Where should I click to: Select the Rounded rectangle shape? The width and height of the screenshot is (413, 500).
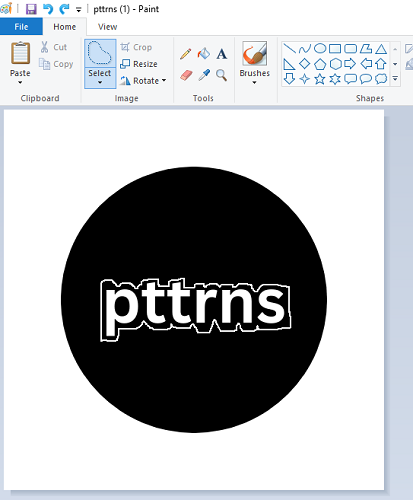click(350, 49)
